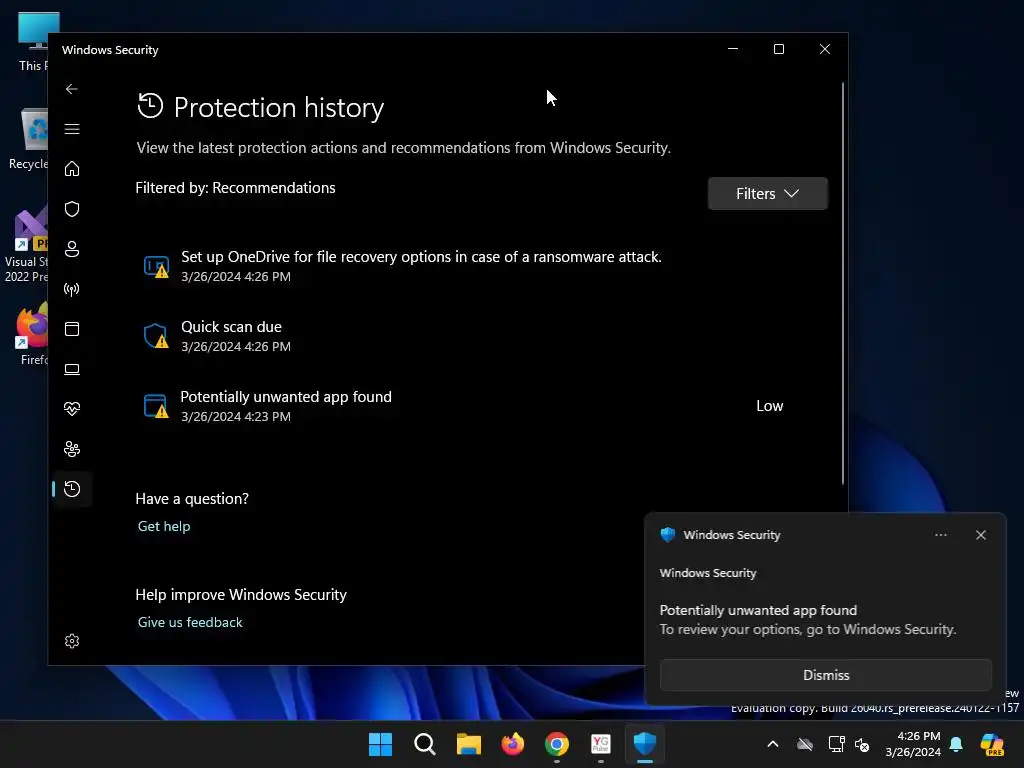Open Firefox from the taskbar

[x=513, y=744]
